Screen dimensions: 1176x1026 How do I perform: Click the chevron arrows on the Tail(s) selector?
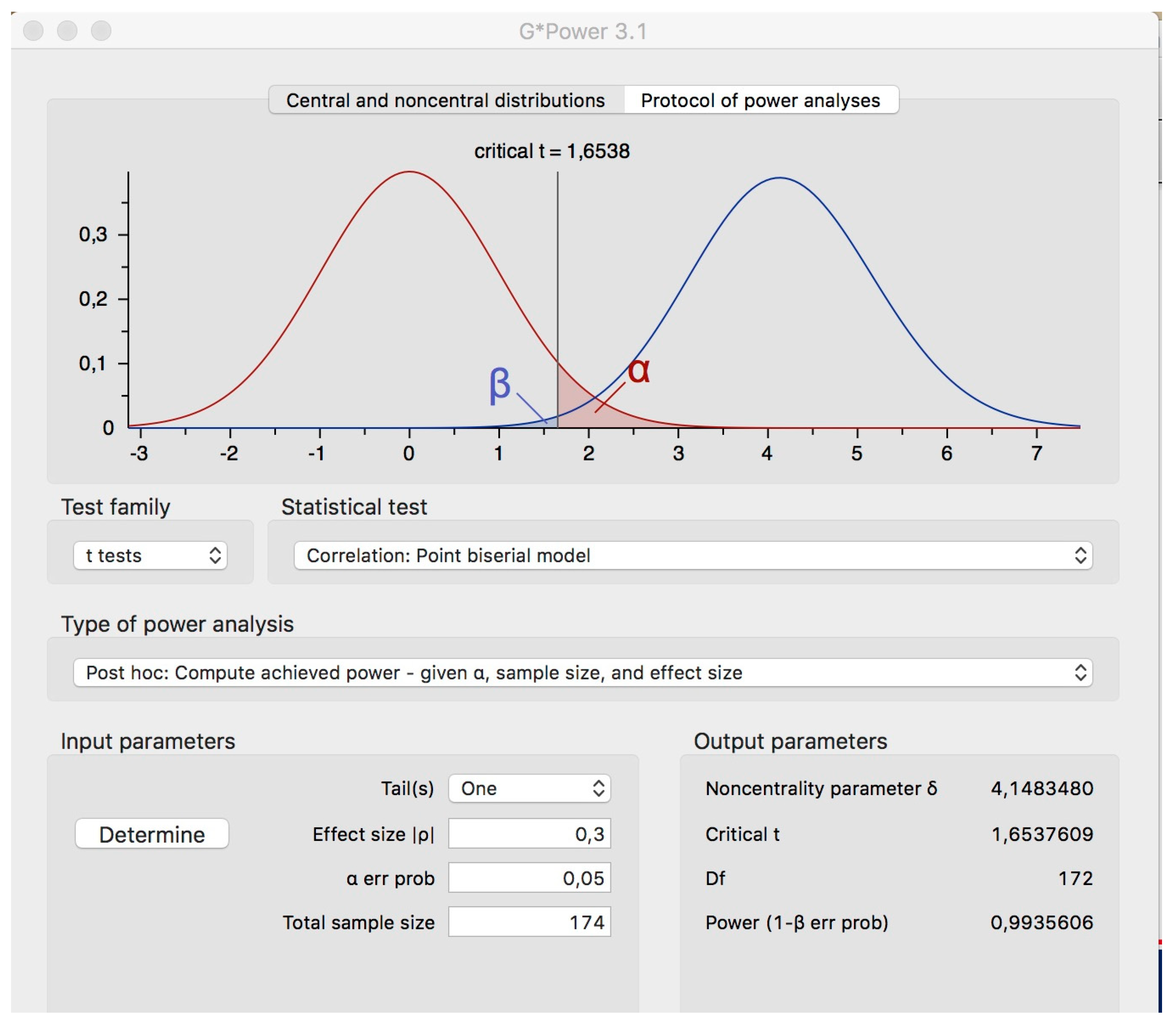599,788
